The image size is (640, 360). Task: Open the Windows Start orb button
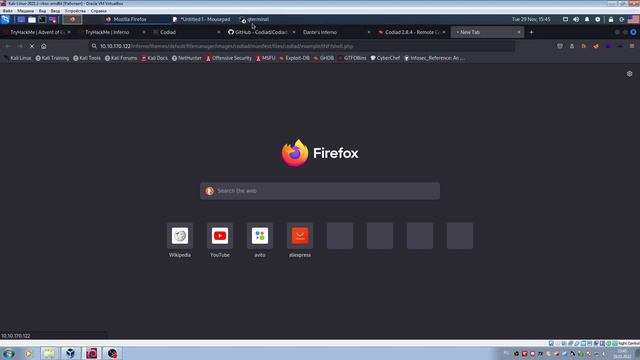point(9,353)
